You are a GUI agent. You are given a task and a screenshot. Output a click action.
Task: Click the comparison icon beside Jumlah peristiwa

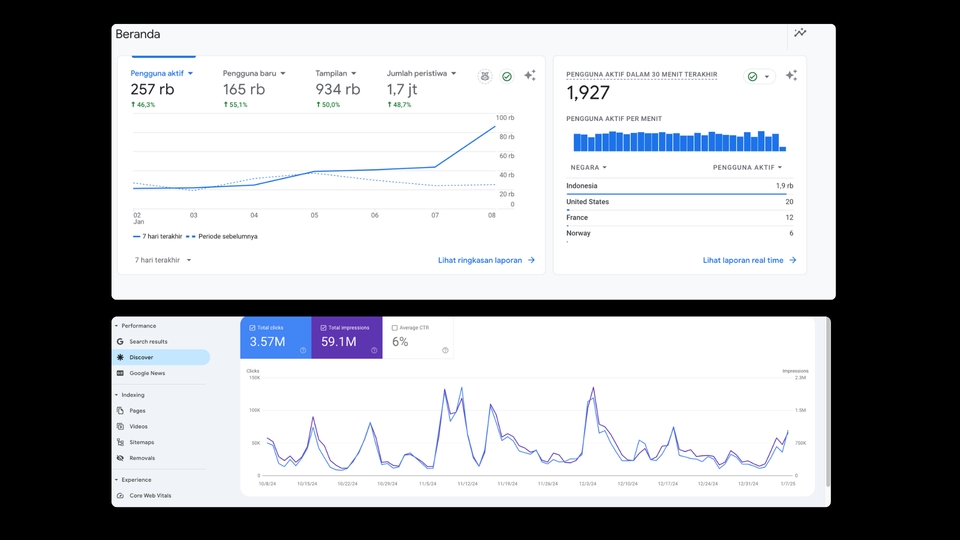(485, 77)
